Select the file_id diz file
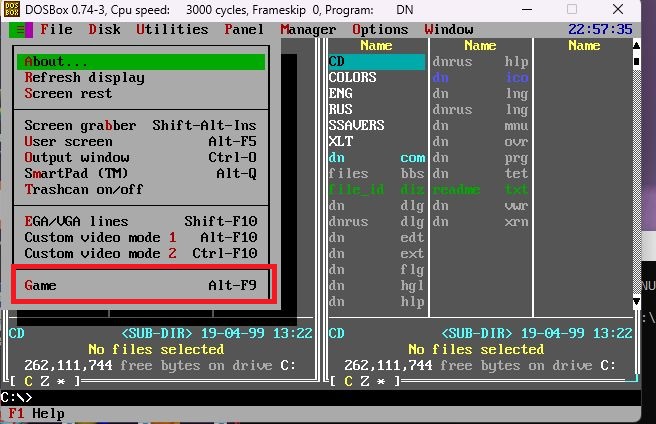The height and width of the screenshot is (424, 656). pos(377,190)
